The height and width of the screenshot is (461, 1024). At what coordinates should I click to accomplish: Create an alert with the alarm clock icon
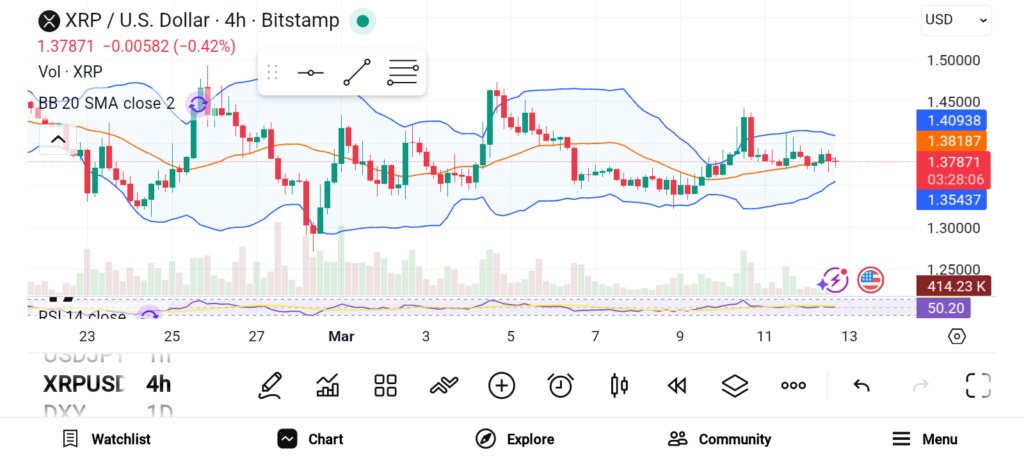(560, 385)
